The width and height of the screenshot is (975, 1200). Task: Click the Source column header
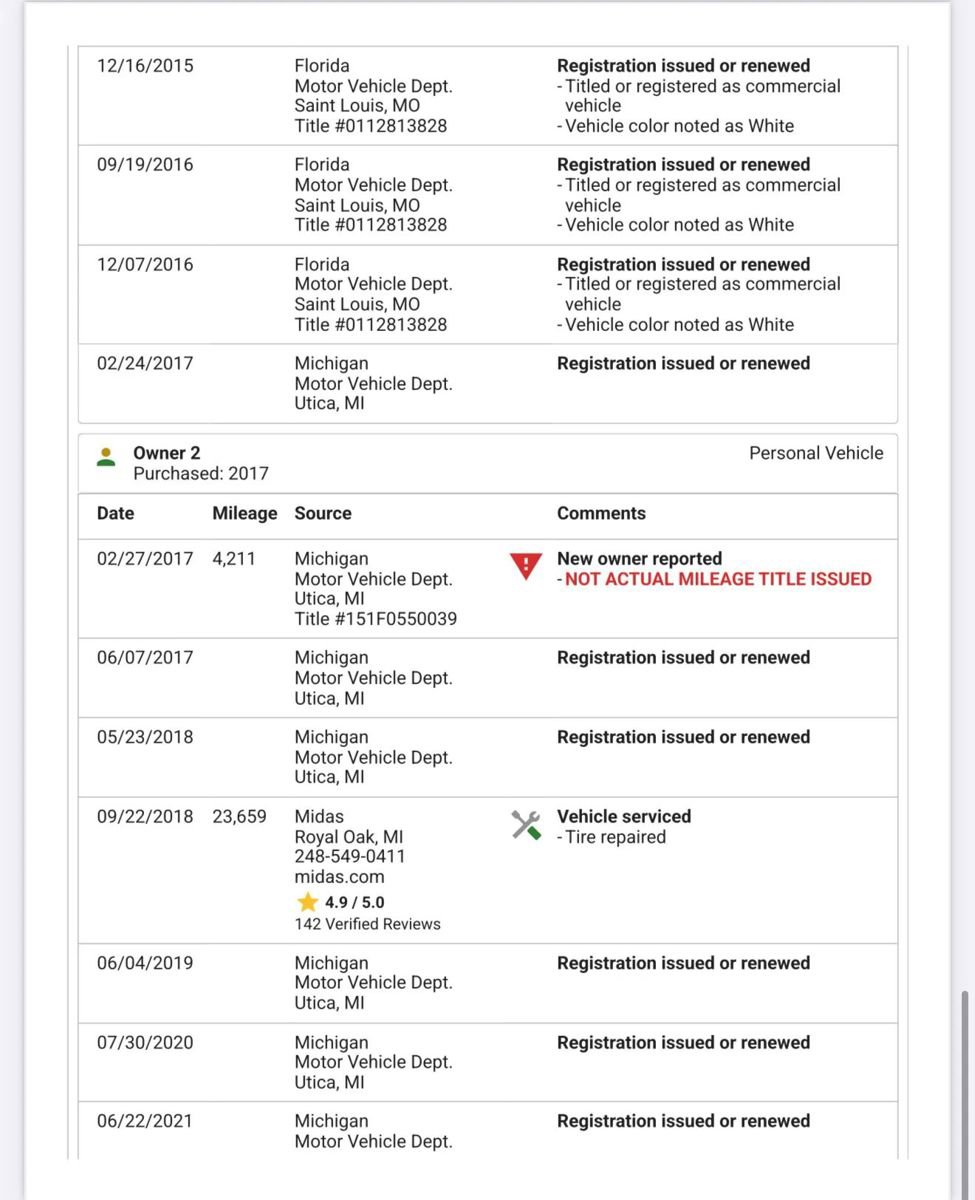(x=323, y=514)
